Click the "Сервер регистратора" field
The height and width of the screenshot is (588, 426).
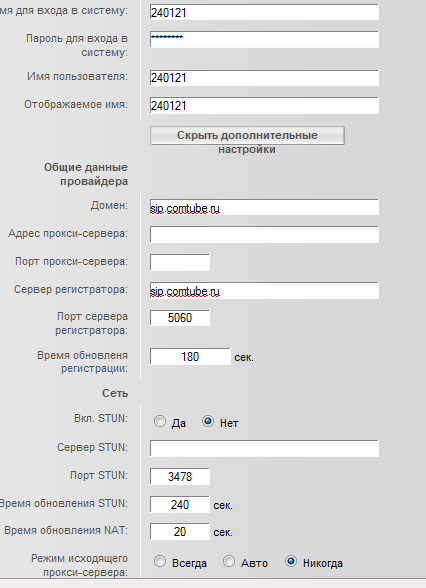[x=264, y=291]
